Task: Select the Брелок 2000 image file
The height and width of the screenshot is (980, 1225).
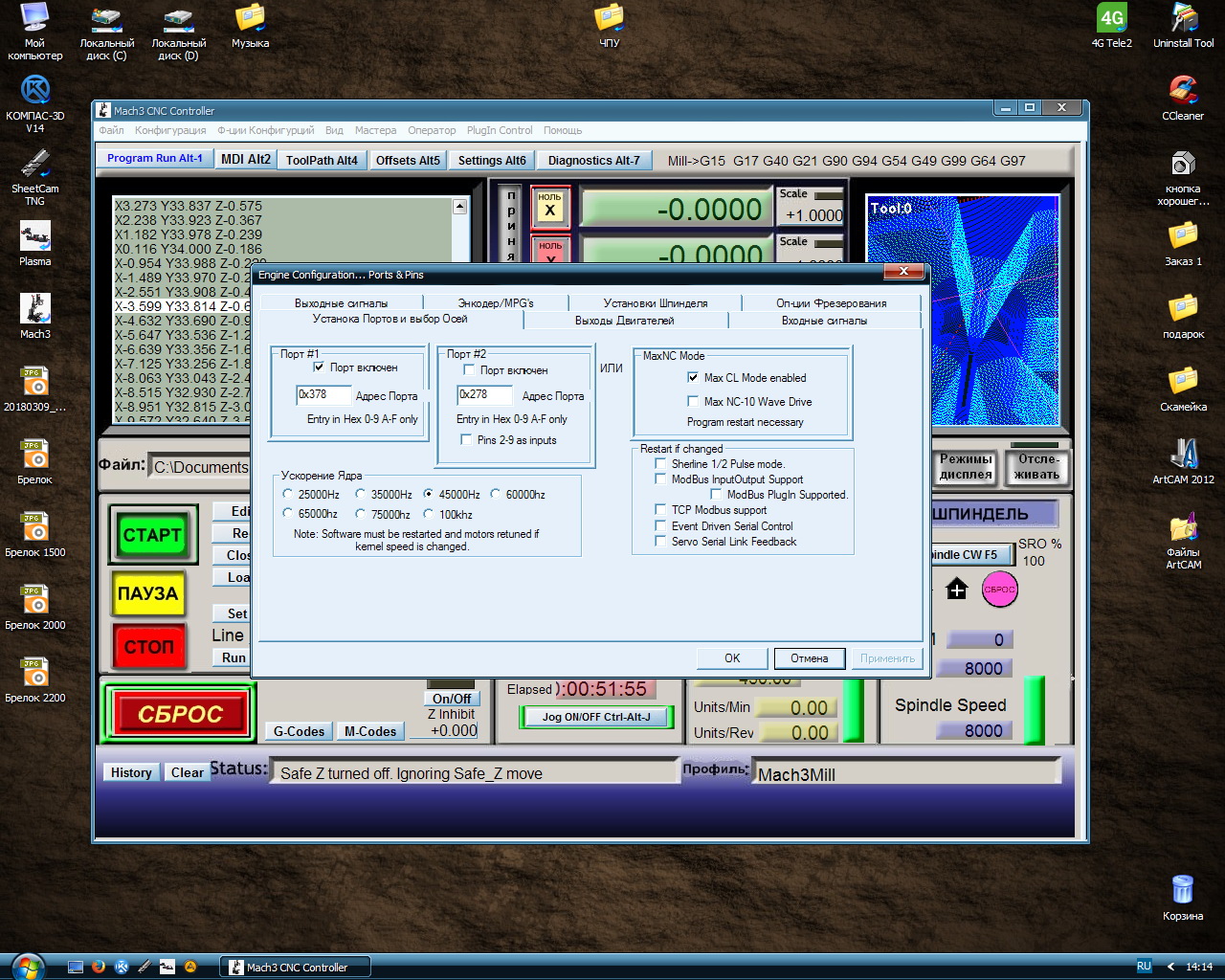Action: [x=35, y=608]
